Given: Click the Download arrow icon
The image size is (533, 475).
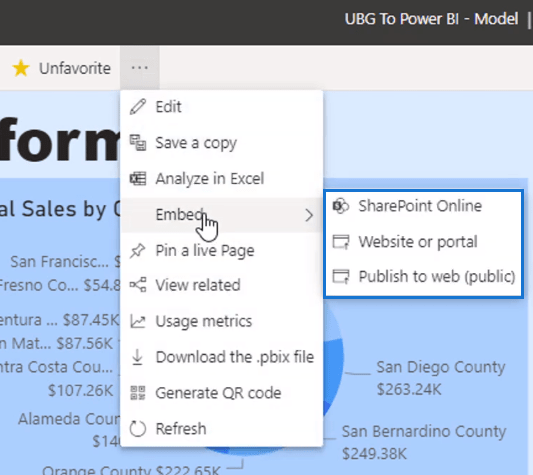Looking at the screenshot, I should click(137, 357).
